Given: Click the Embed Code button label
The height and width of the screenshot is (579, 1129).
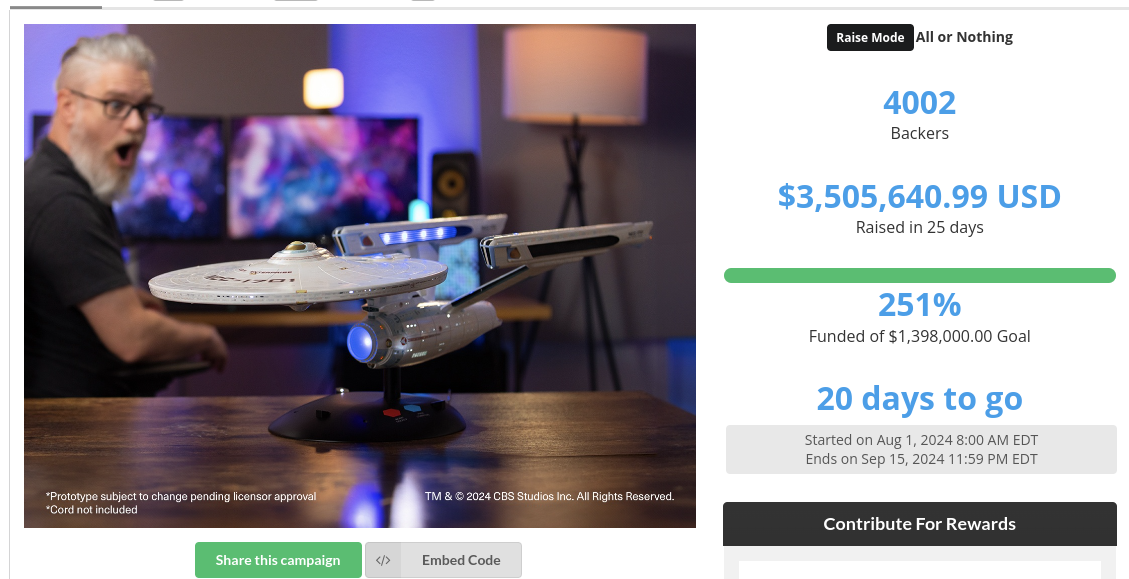Looking at the screenshot, I should (x=461, y=560).
